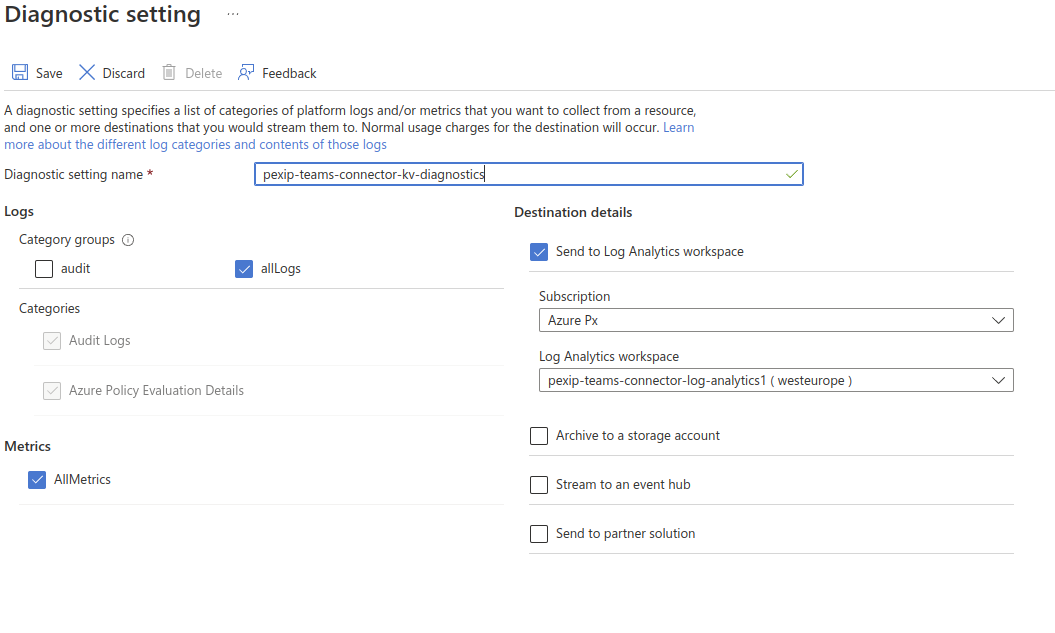The height and width of the screenshot is (633, 1055).
Task: Toggle the AllMetrics checkbox
Action: (38, 480)
